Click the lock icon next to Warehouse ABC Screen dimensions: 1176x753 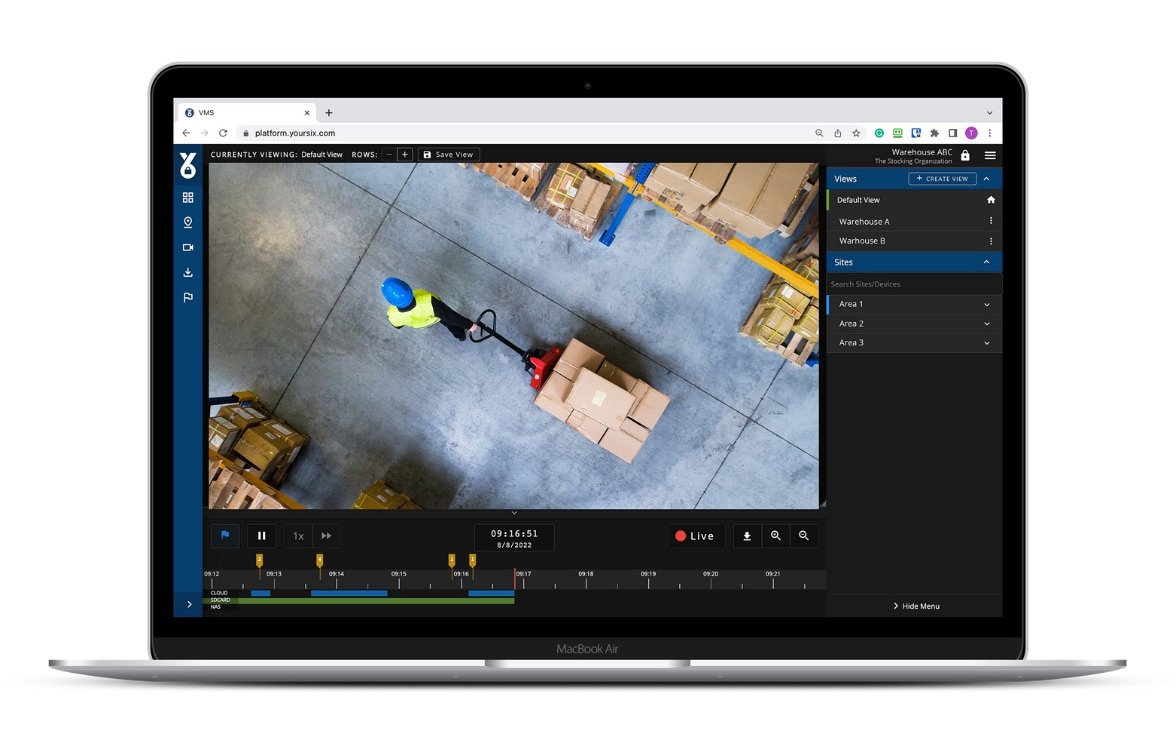(965, 155)
